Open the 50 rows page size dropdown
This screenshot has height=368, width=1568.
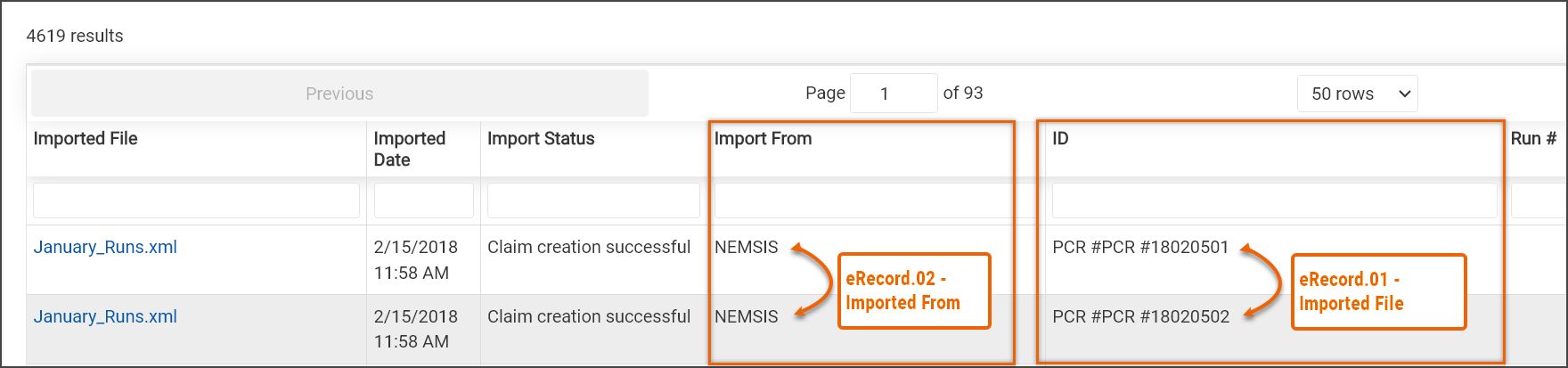coord(1357,94)
